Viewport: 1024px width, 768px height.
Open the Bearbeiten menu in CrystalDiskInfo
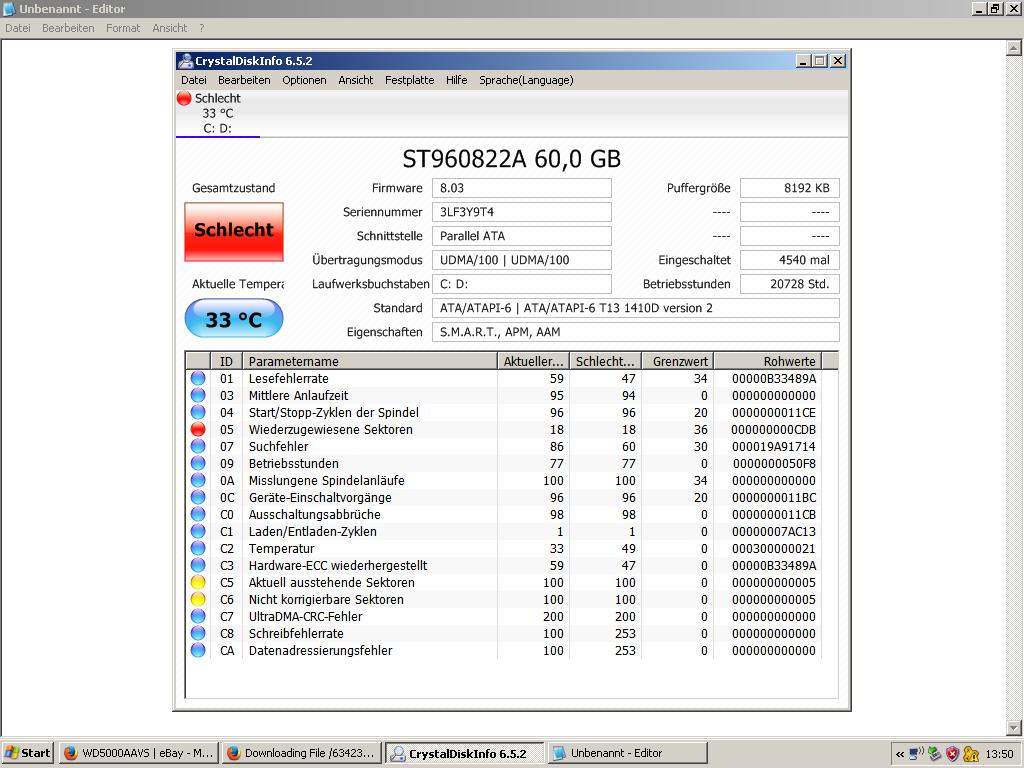click(244, 80)
